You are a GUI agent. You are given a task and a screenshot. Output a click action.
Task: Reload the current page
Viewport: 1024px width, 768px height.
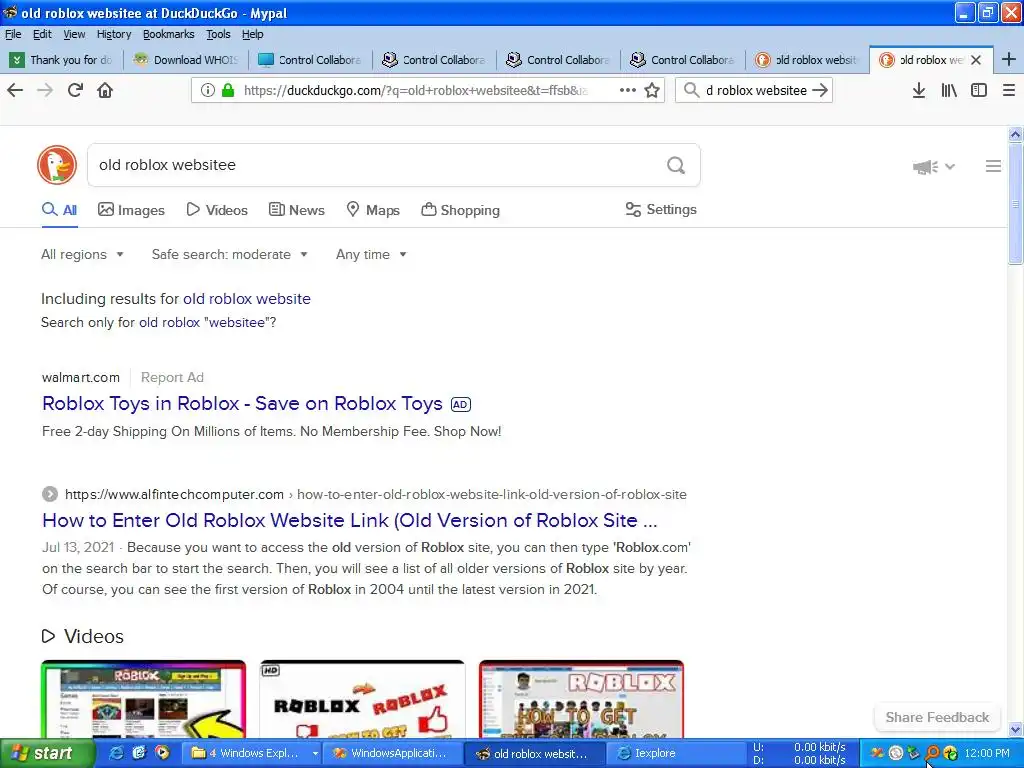coord(75,90)
